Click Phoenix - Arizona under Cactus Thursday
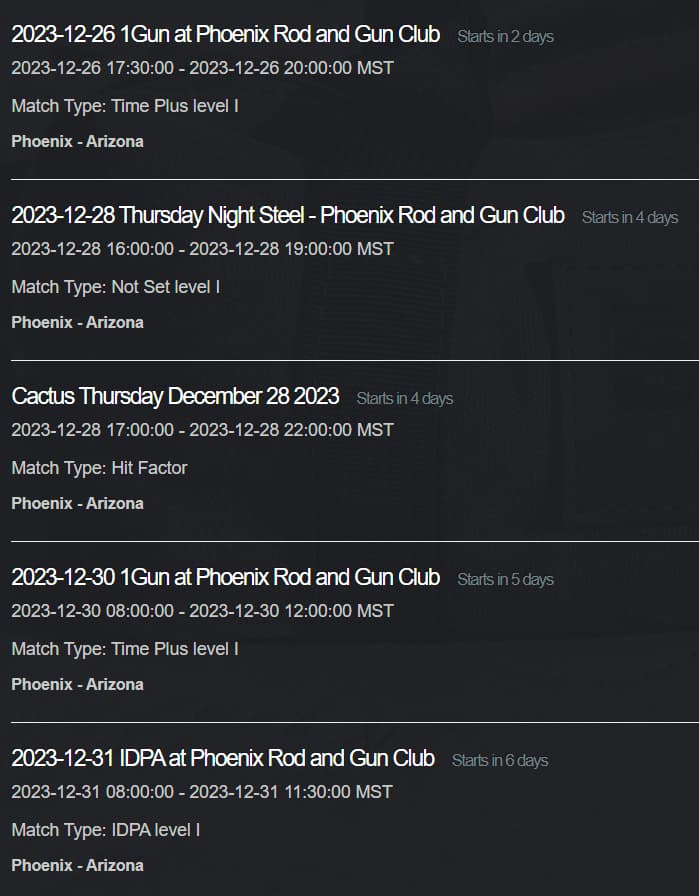Screen dimensions: 699x896 77,503
